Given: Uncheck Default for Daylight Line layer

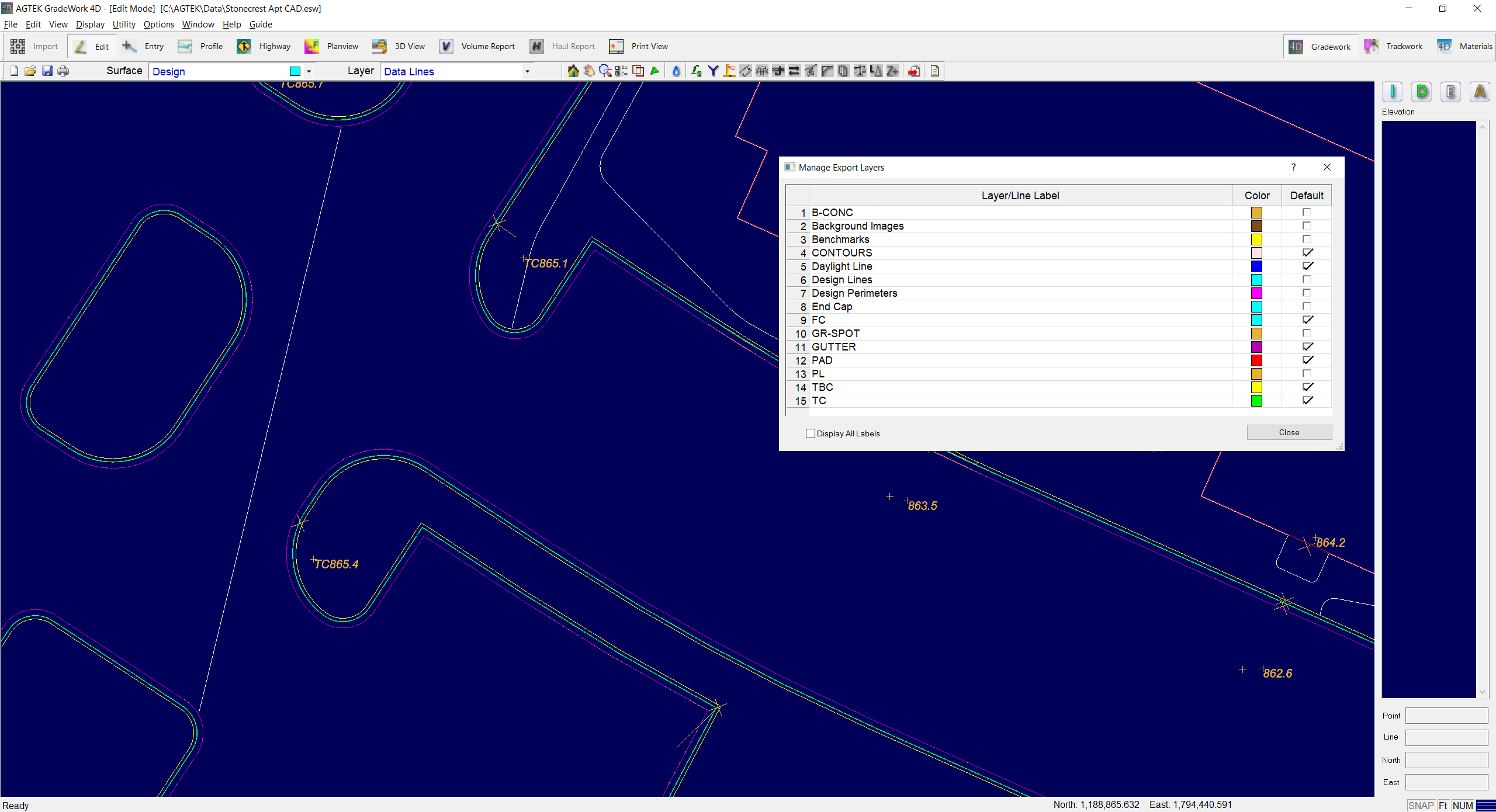Looking at the screenshot, I should pos(1307,266).
